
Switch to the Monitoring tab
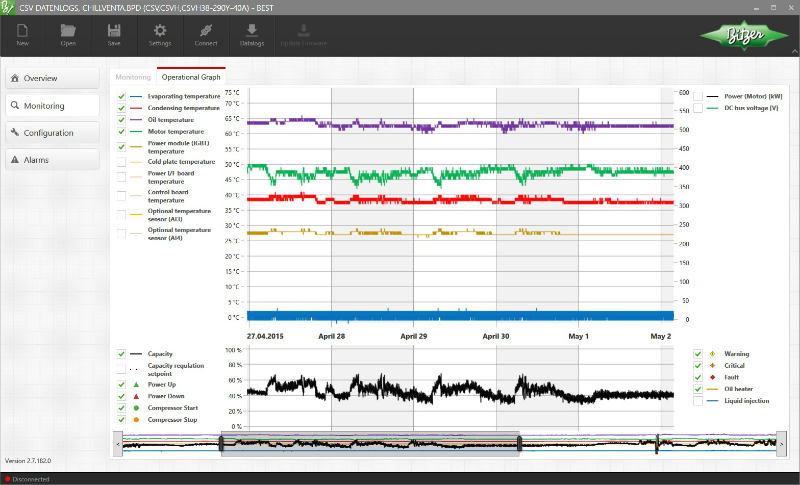point(132,76)
